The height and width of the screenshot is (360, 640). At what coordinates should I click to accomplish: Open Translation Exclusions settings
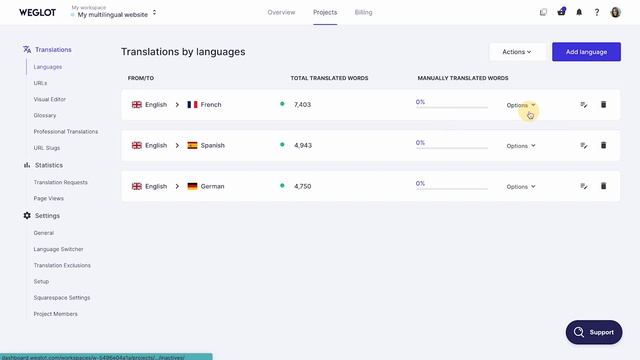(x=62, y=265)
